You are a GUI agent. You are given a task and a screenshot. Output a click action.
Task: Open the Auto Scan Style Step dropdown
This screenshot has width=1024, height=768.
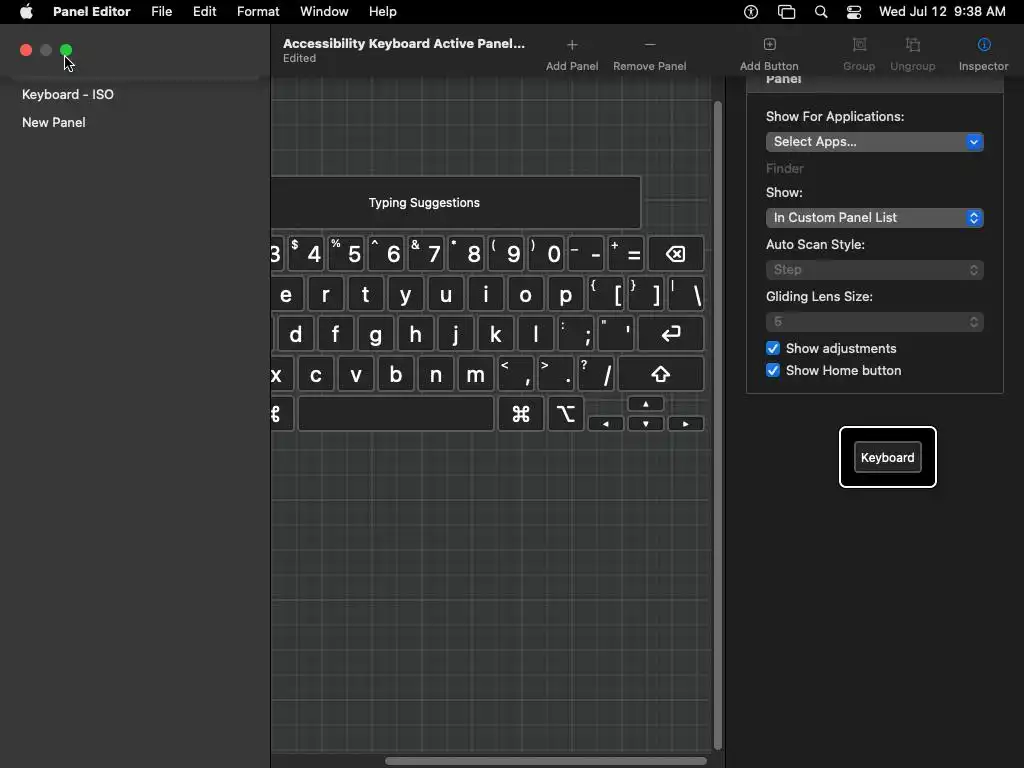click(x=874, y=270)
